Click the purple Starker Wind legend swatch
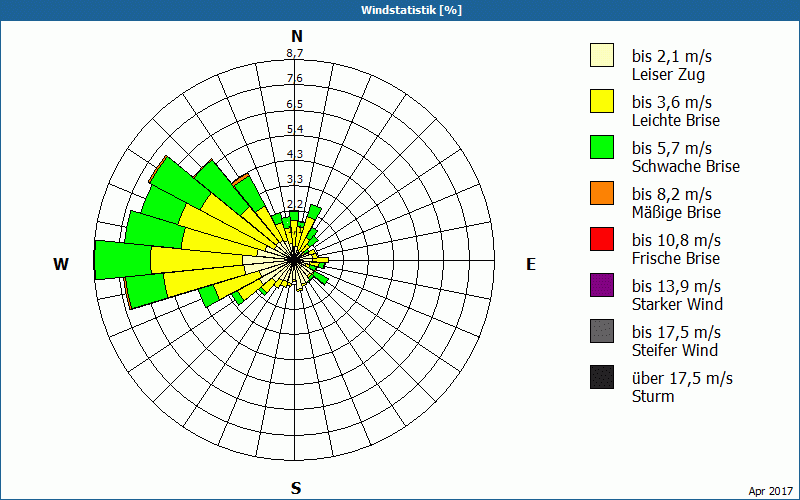Screen dimensions: 800x500 (602, 285)
